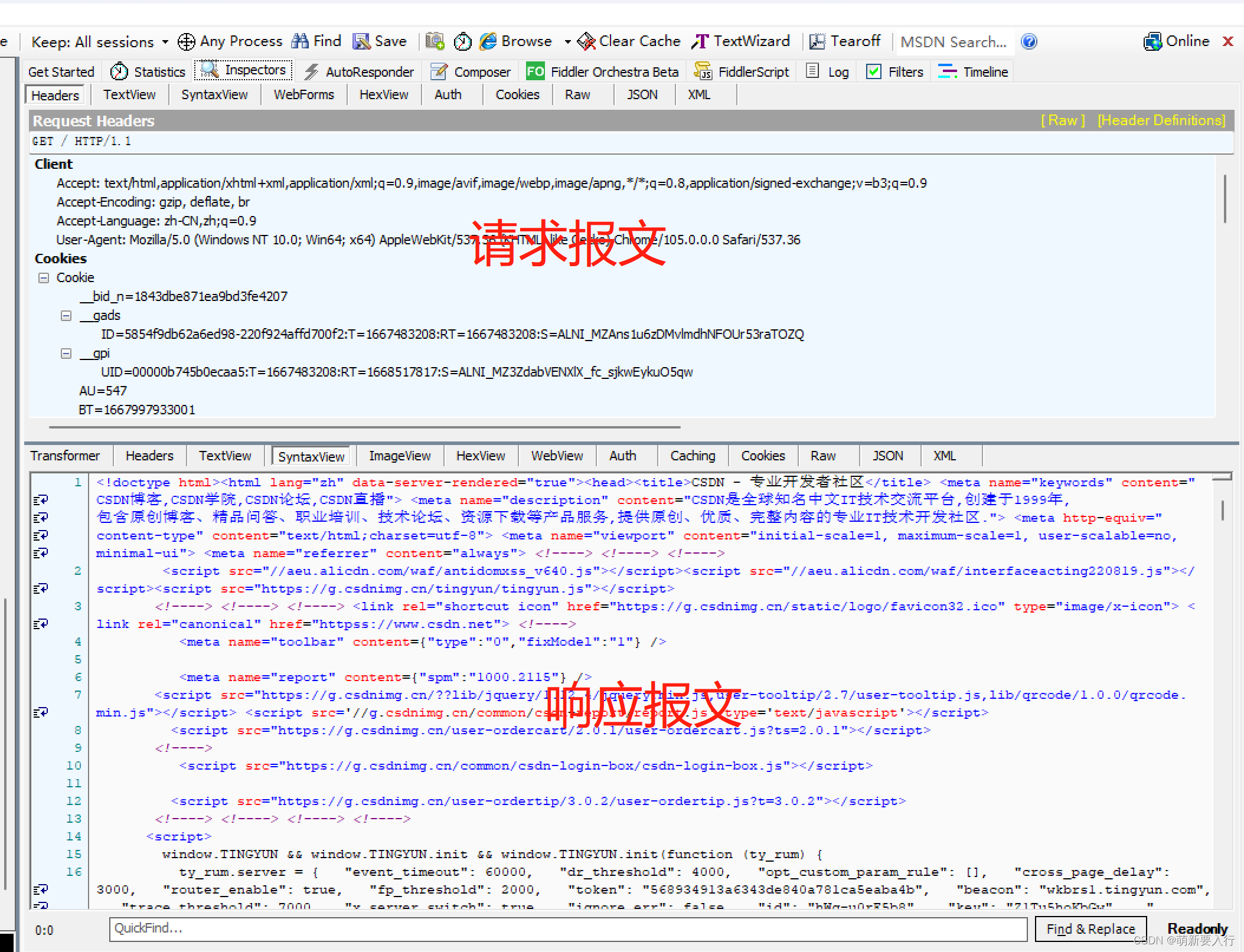Screen dimensions: 1244x952
Task: Click the Find binoculars icon
Action: click(x=300, y=41)
